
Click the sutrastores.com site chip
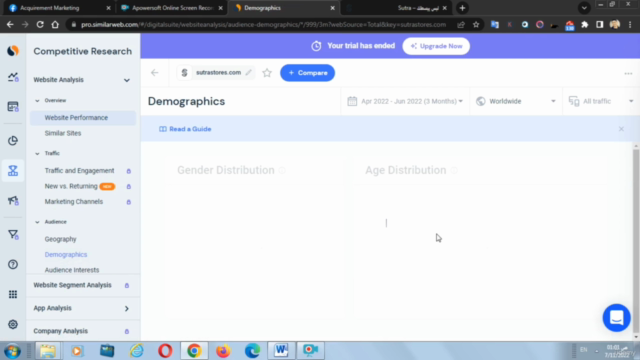(216, 73)
